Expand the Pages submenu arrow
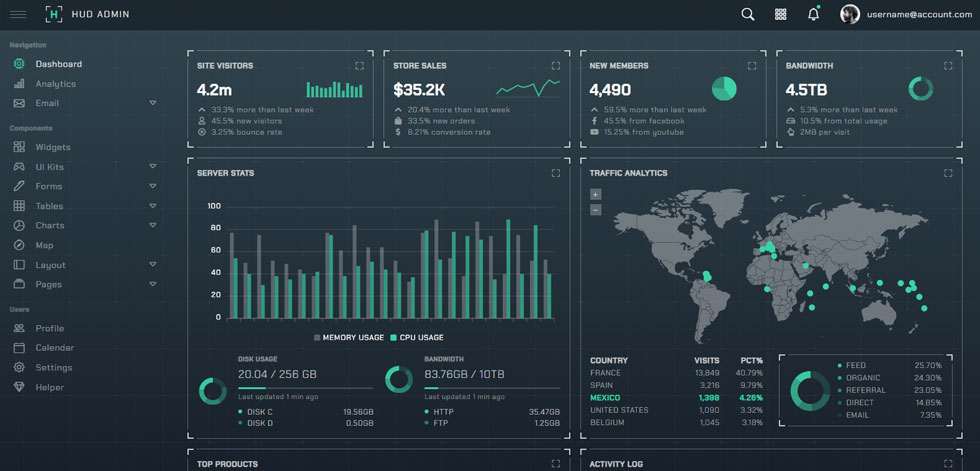 tap(152, 284)
